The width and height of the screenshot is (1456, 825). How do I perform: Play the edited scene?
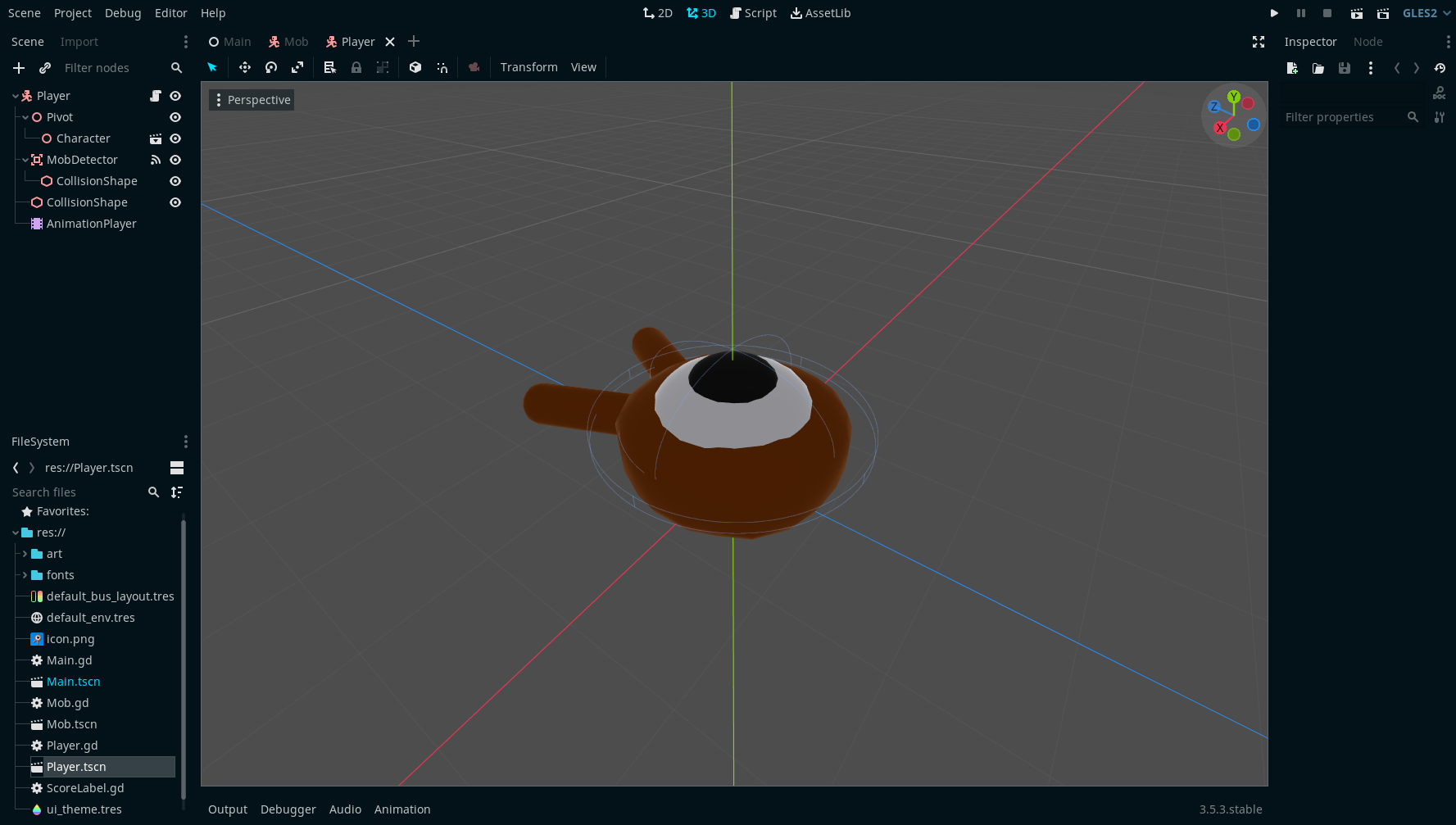pos(1357,13)
